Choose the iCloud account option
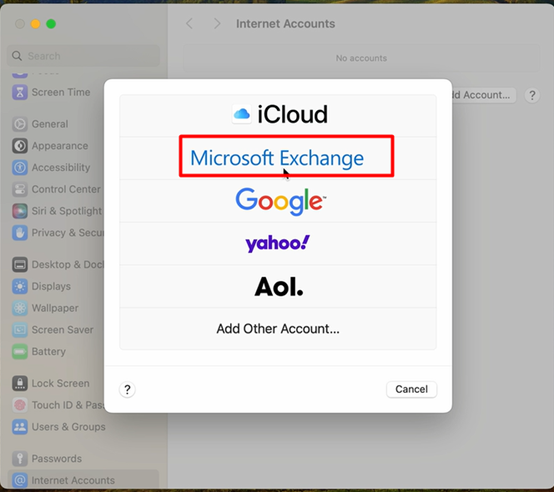This screenshot has height=492, width=554. [x=278, y=115]
